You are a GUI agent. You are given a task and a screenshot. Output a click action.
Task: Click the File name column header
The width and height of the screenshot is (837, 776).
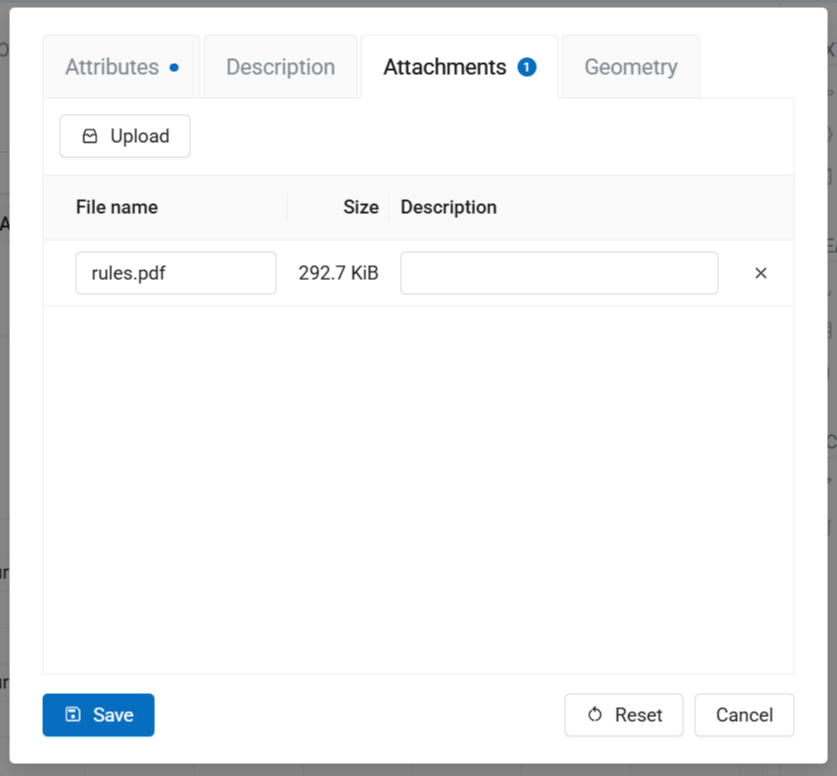point(117,207)
